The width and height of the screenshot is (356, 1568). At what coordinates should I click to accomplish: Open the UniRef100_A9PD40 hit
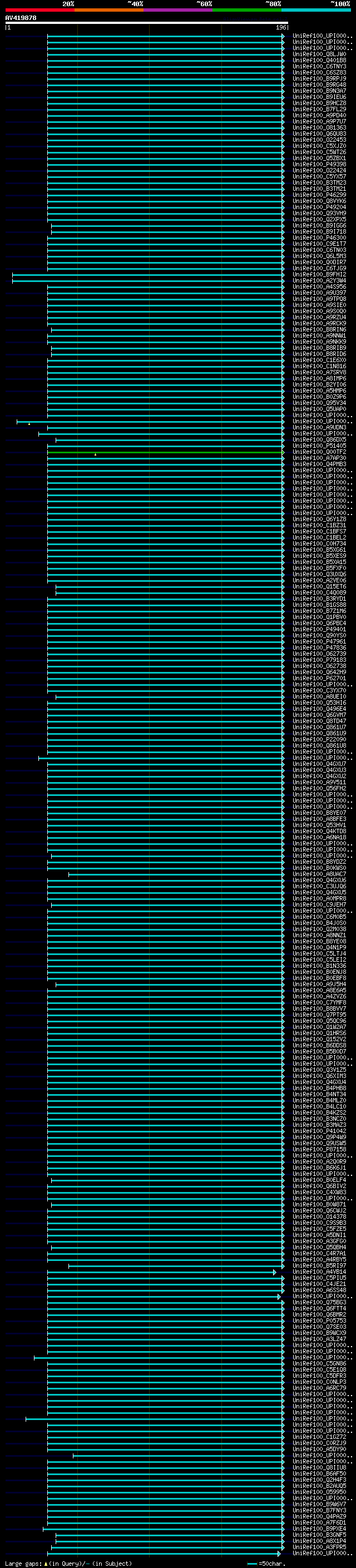click(x=319, y=115)
